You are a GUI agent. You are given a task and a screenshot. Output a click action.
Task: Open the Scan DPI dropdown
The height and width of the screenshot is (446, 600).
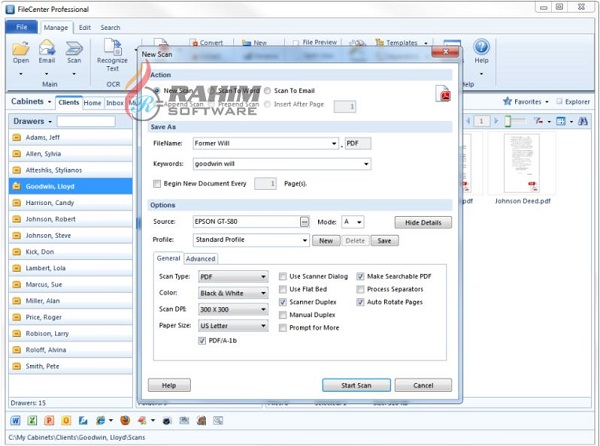click(263, 309)
